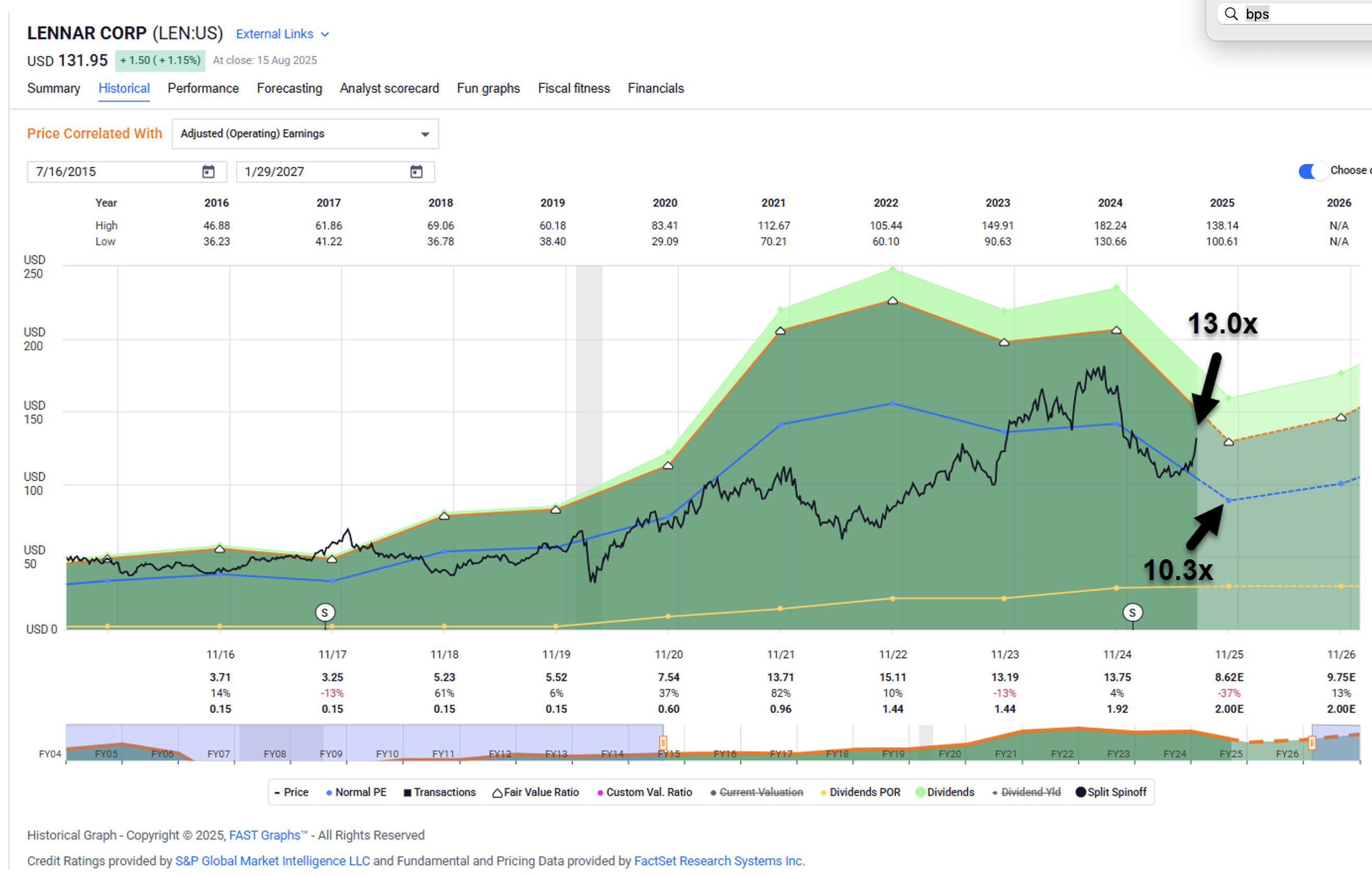Open the Summary tab
This screenshot has height=876, width=1372.
pyautogui.click(x=54, y=88)
